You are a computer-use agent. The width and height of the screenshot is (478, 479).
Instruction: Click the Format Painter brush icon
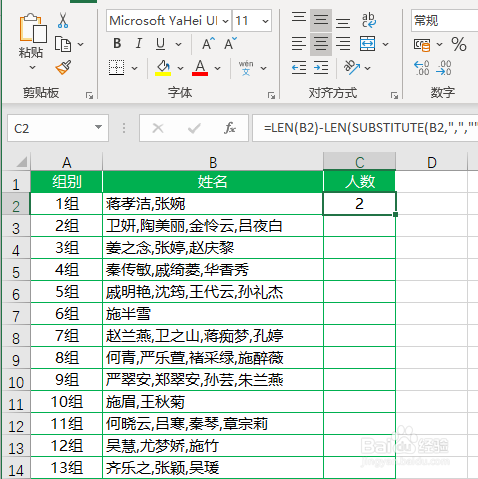(x=63, y=68)
